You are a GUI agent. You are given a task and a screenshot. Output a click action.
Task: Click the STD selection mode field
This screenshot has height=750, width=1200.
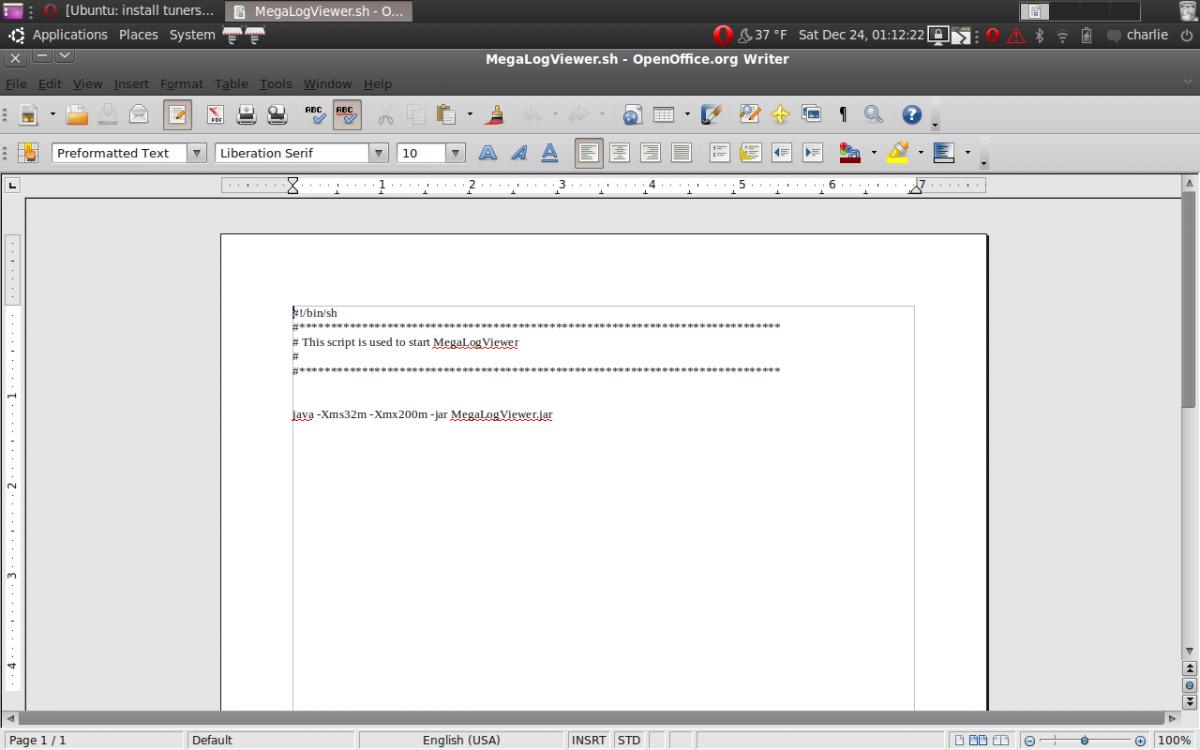629,740
